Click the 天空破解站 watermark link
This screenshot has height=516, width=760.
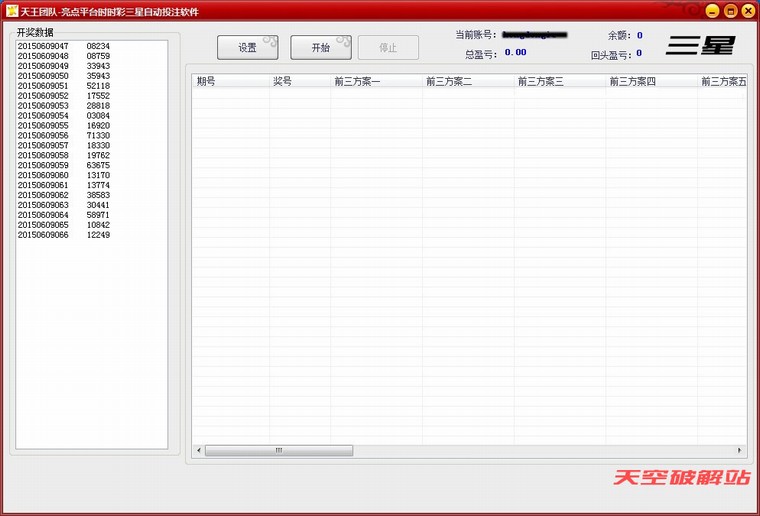[682, 478]
